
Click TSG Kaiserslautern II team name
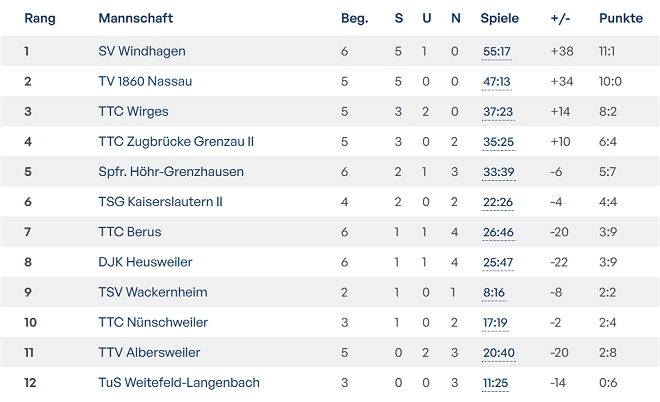[x=160, y=202]
